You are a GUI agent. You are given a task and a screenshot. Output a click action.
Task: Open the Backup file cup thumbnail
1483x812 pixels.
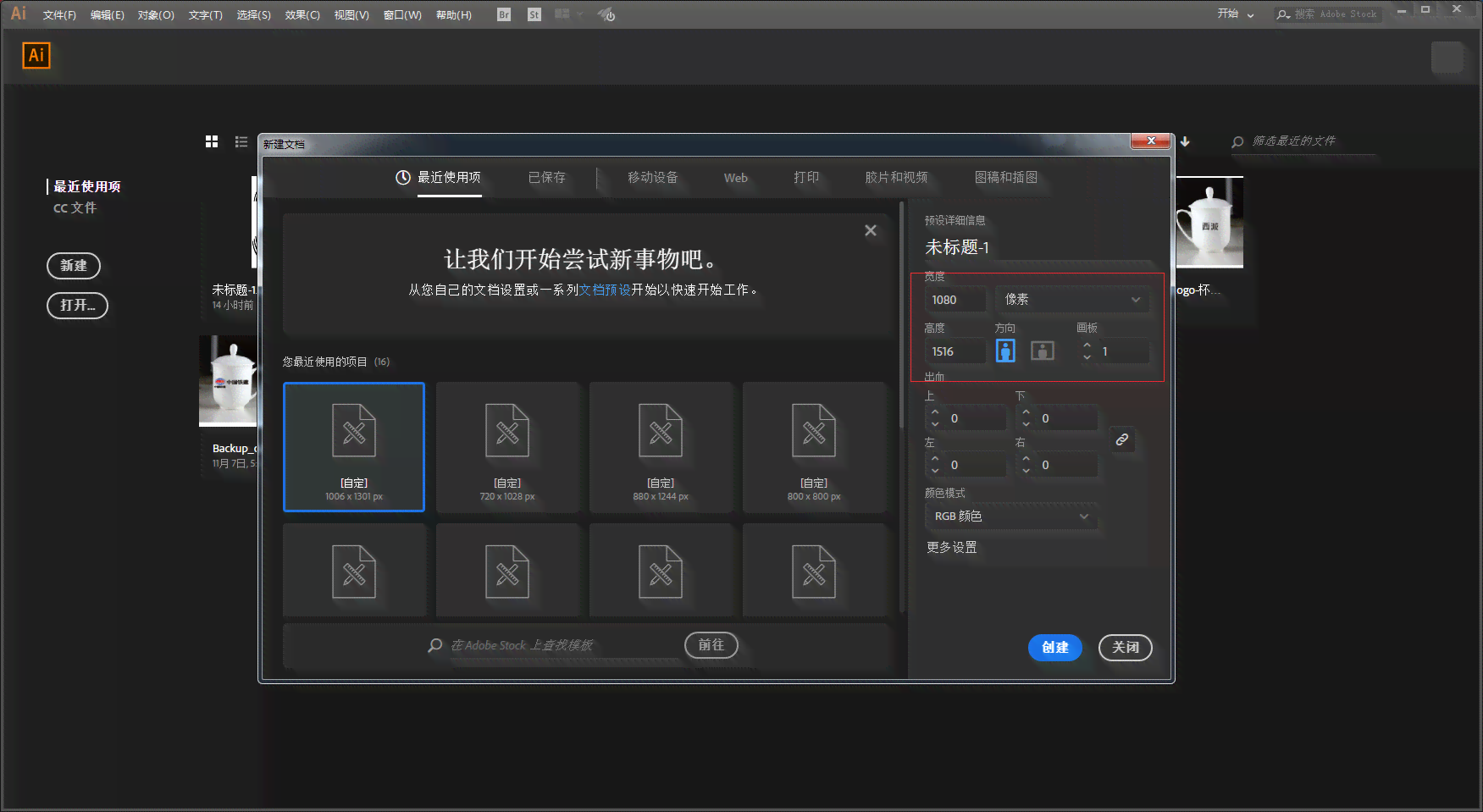point(228,381)
